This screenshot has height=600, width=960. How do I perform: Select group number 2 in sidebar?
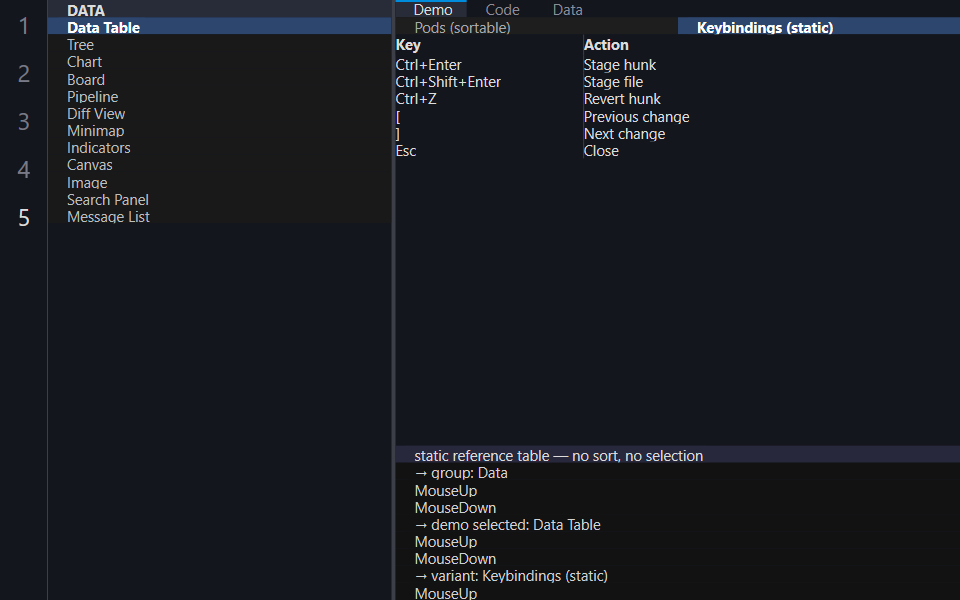pyautogui.click(x=23, y=73)
